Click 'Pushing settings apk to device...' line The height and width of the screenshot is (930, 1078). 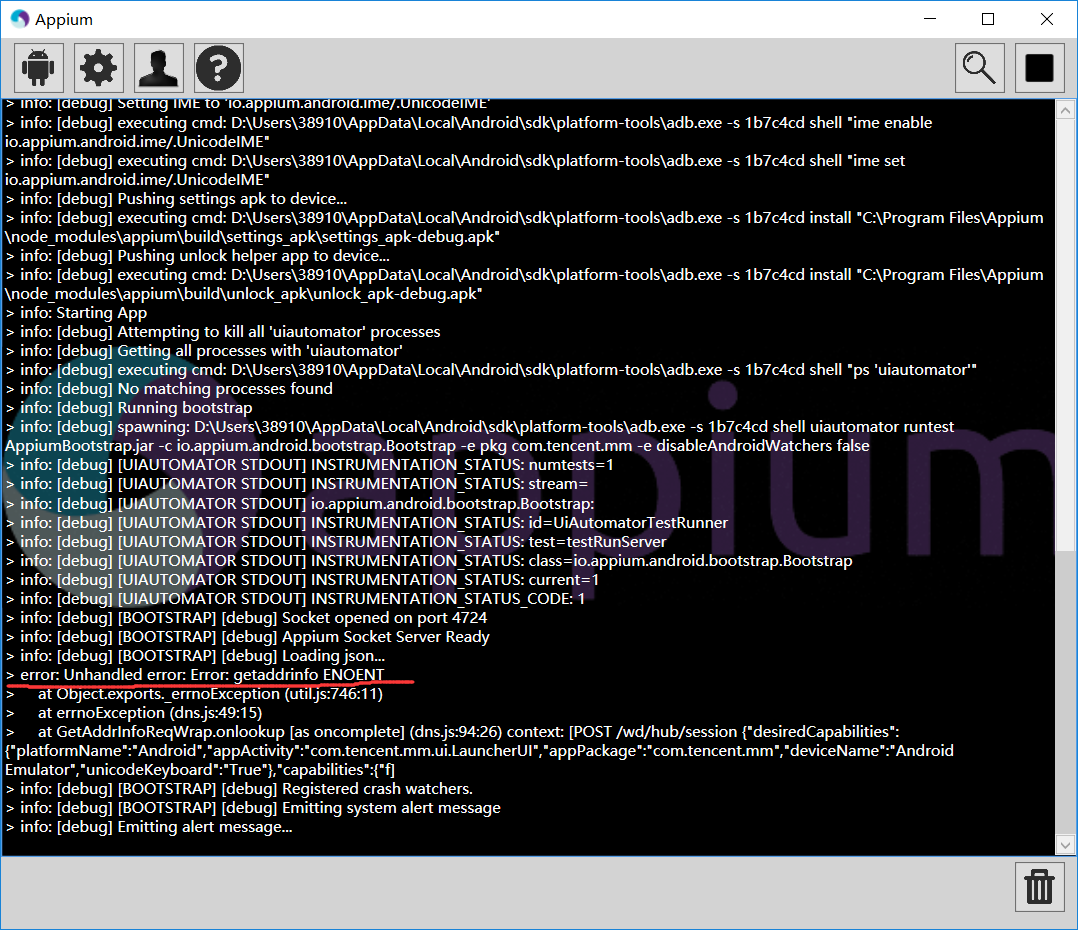pyautogui.click(x=176, y=199)
